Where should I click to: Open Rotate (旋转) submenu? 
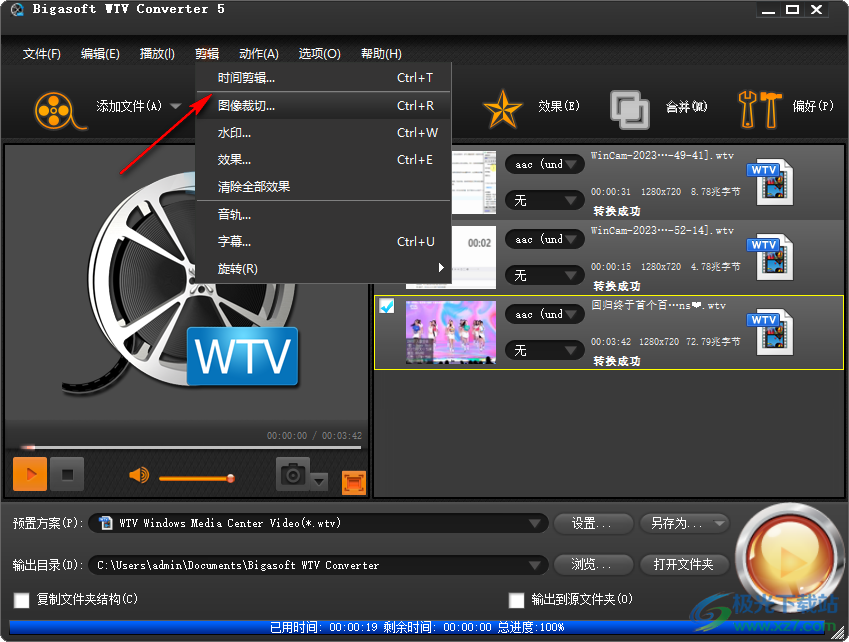coord(323,268)
